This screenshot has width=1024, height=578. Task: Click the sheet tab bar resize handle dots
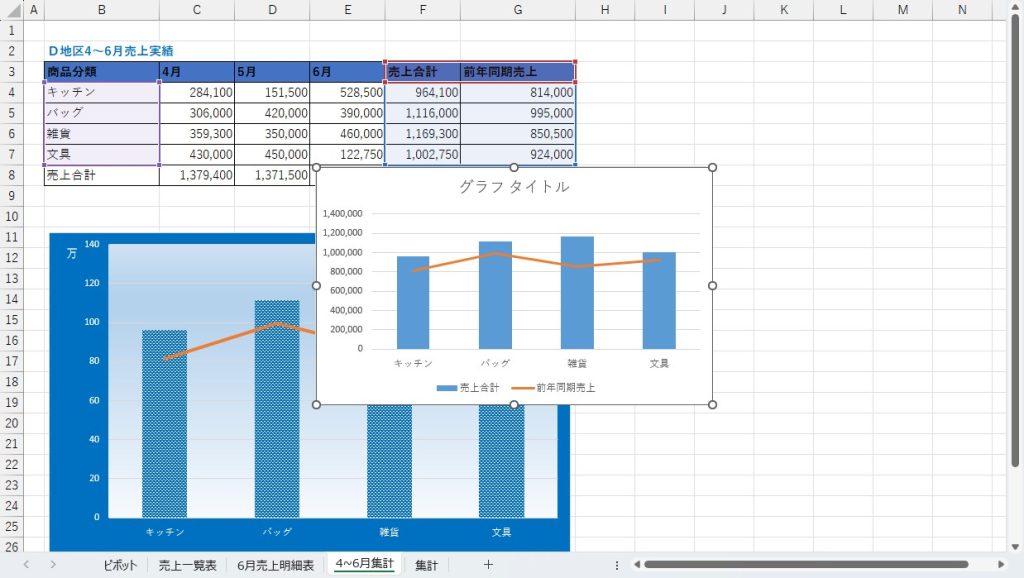pyautogui.click(x=617, y=565)
